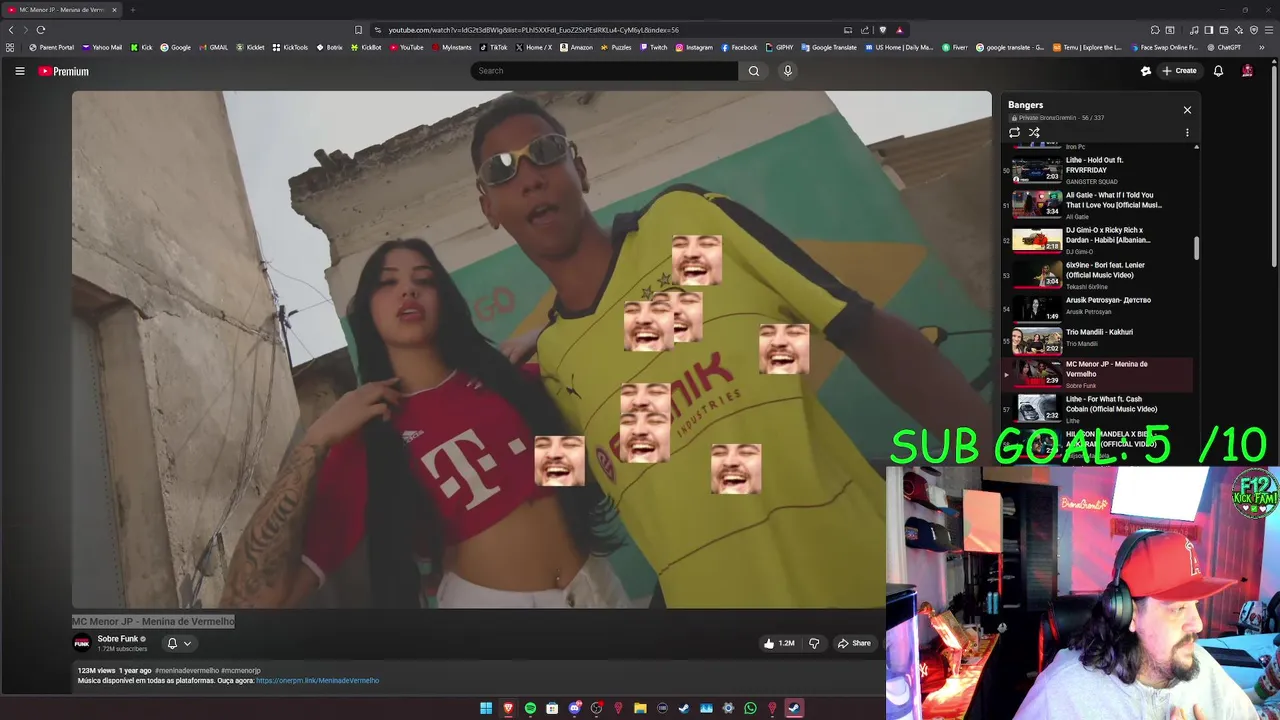Select the MC Menor JP browser tab
Image resolution: width=1280 pixels, height=720 pixels.
click(x=62, y=10)
